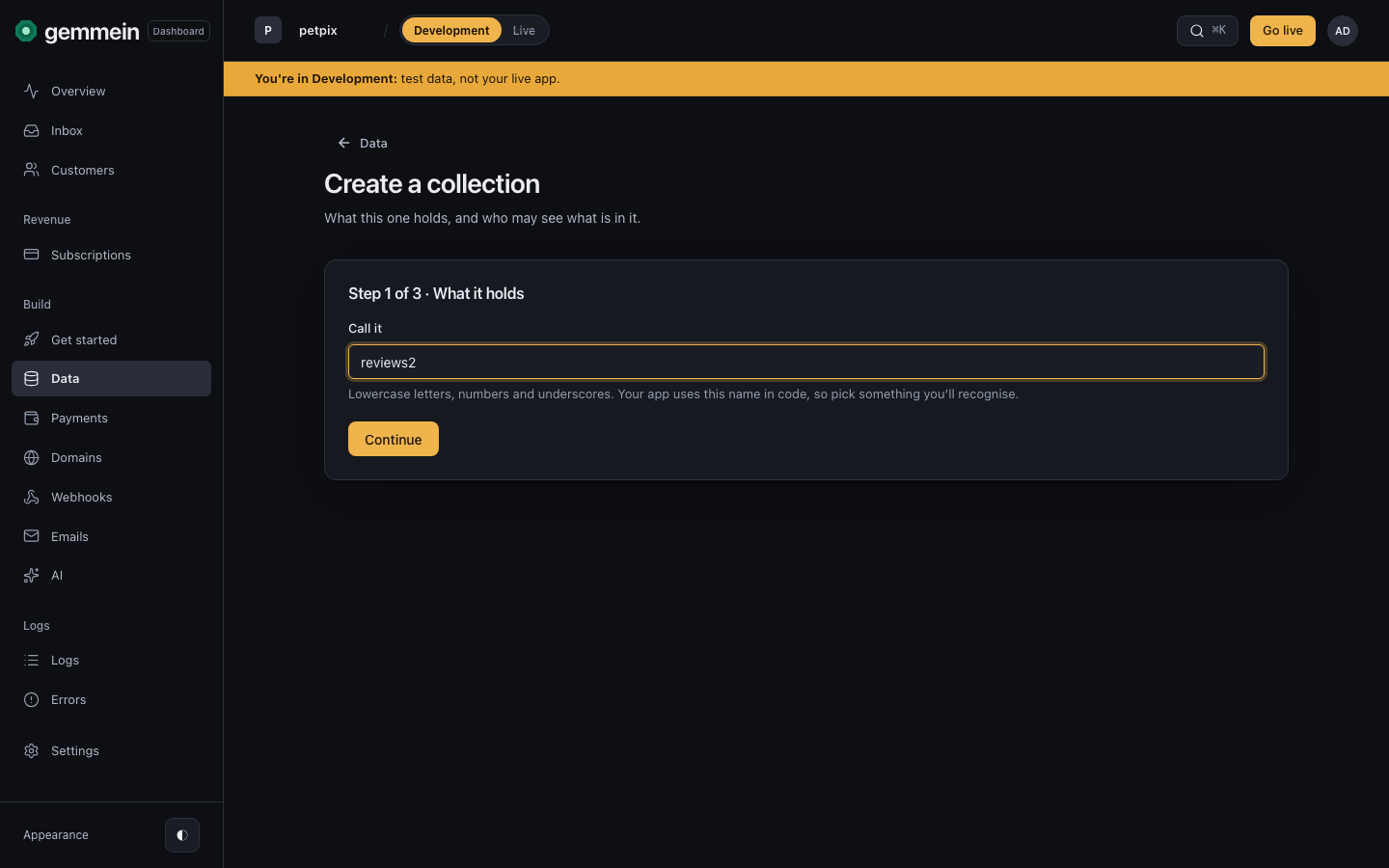This screenshot has height=868, width=1389.
Task: Follow the Data back link
Action: [363, 143]
